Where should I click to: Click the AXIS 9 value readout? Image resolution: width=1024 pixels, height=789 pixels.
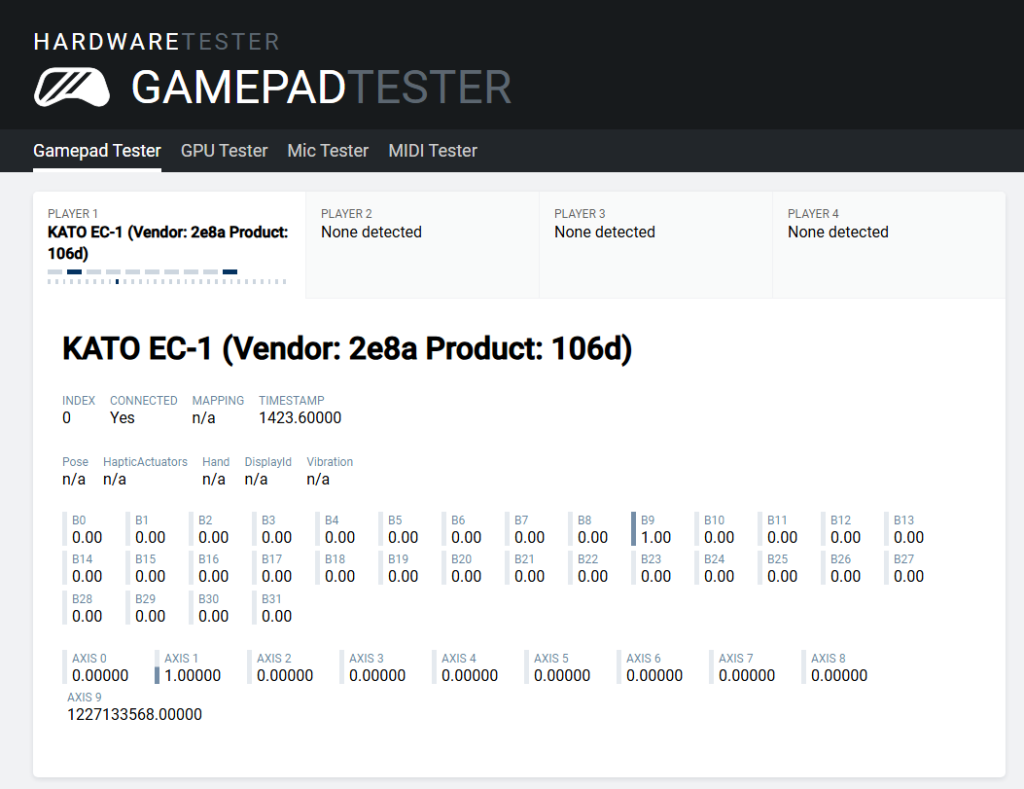point(134,714)
